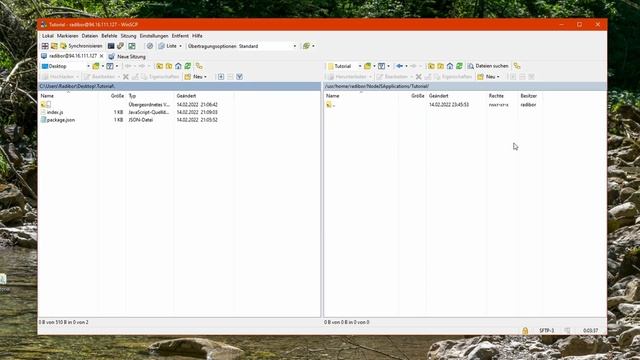Open the local Desktop drive dropdown
640x360 pixels.
click(x=65, y=66)
